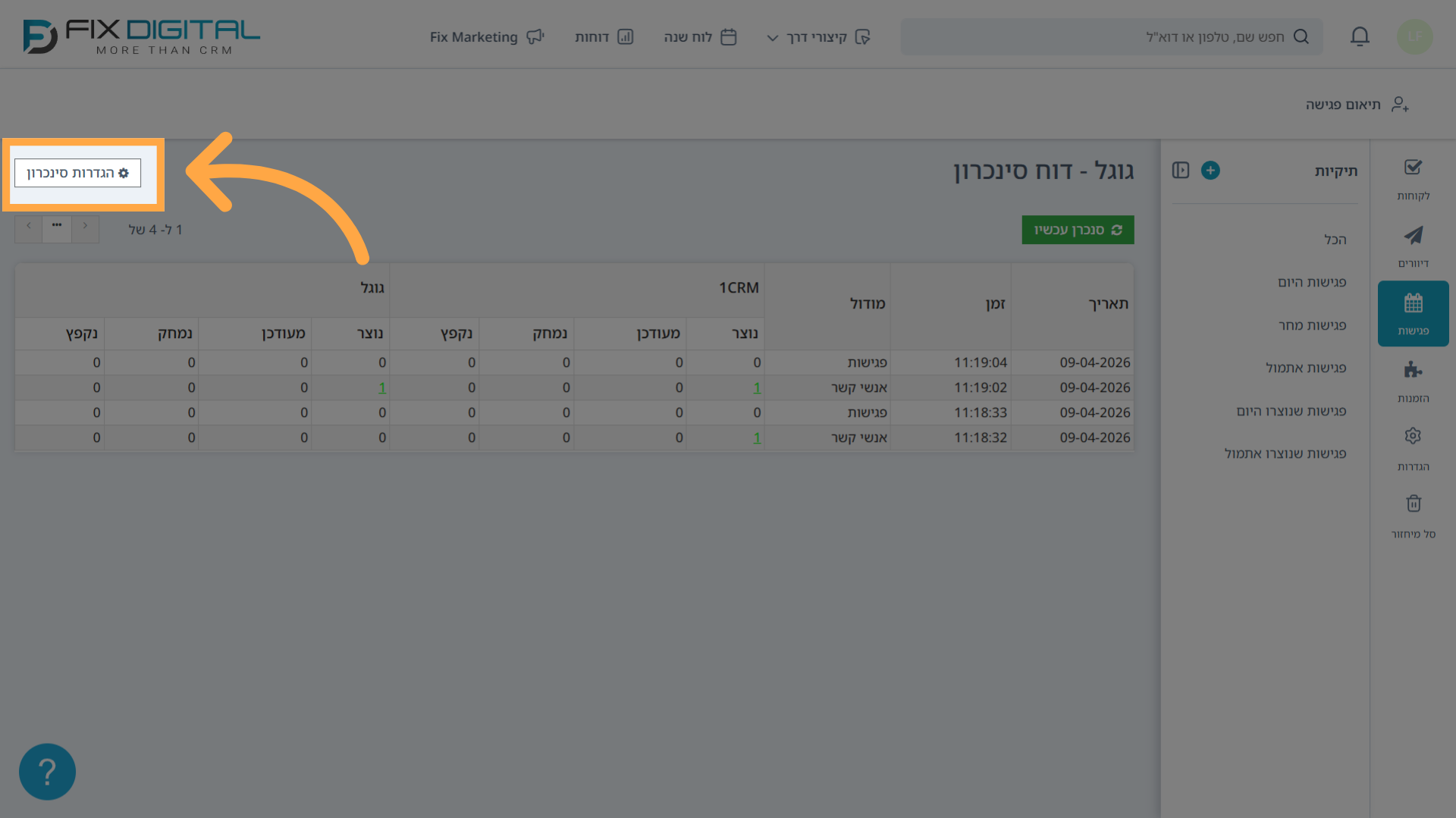Select the פגישות אתמול folder
The width and height of the screenshot is (1456, 818).
point(1306,368)
